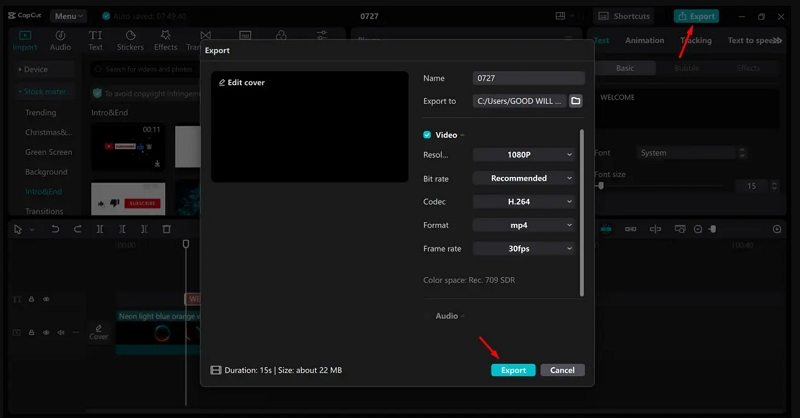Viewport: 800px width, 418px height.
Task: Cancel the export dialog
Action: pos(562,370)
